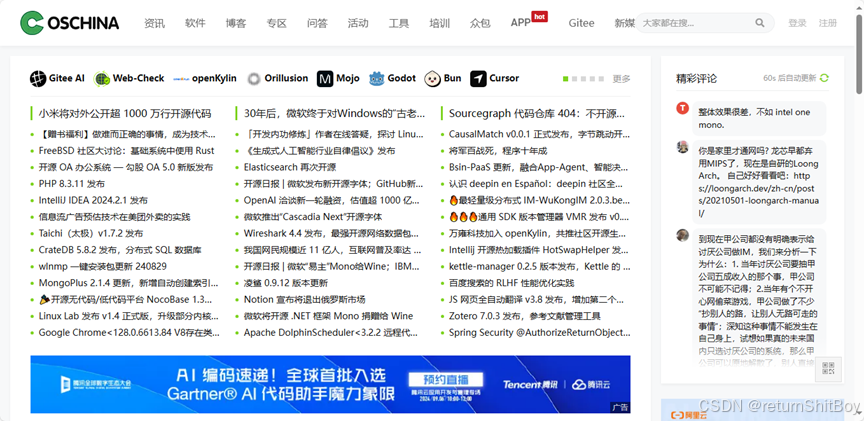The width and height of the screenshot is (864, 421).
Task: Open the 软件 nav item
Action: [195, 23]
